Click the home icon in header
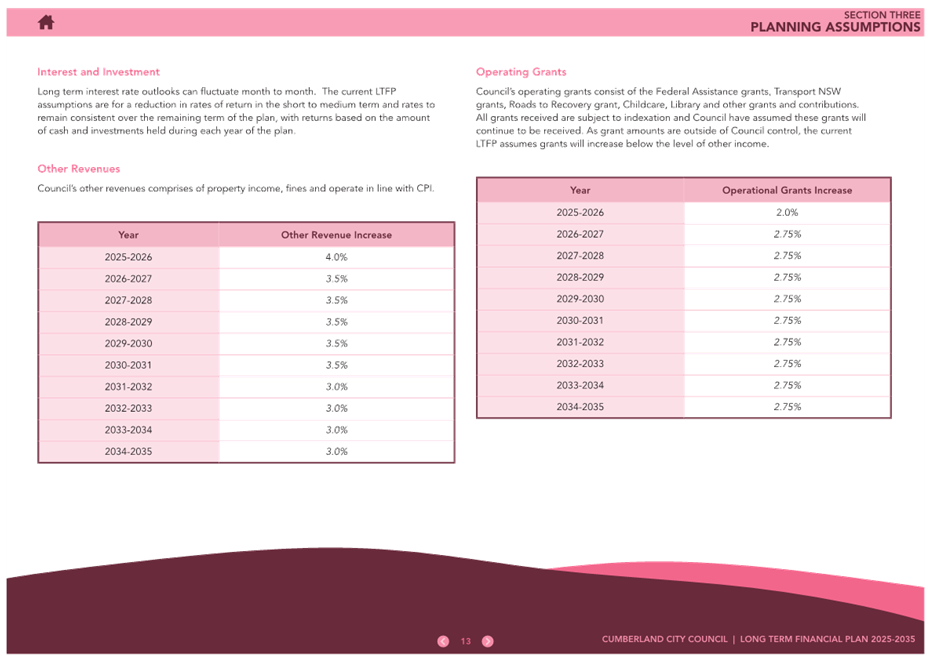Screen dimensions: 930x660 click(x=46, y=23)
